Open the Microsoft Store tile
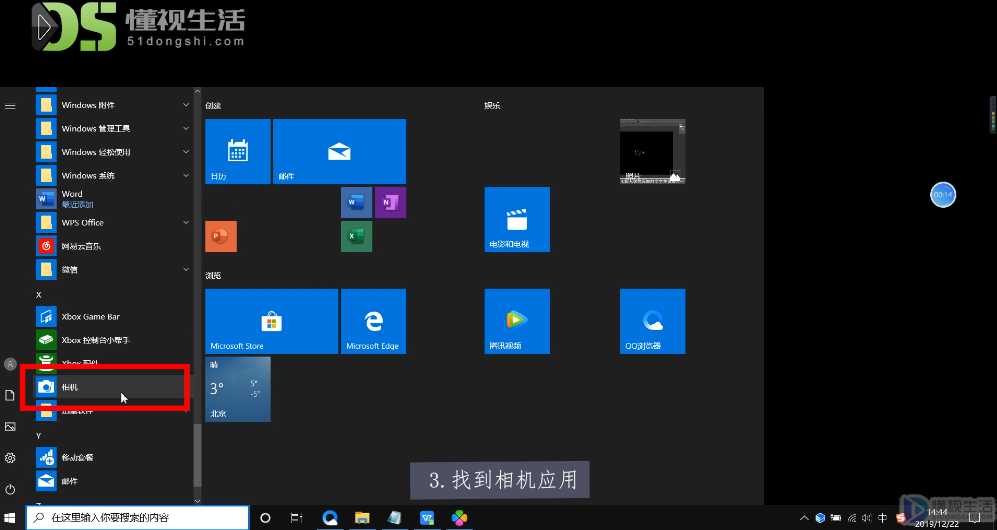The width and height of the screenshot is (997, 530). (270, 321)
